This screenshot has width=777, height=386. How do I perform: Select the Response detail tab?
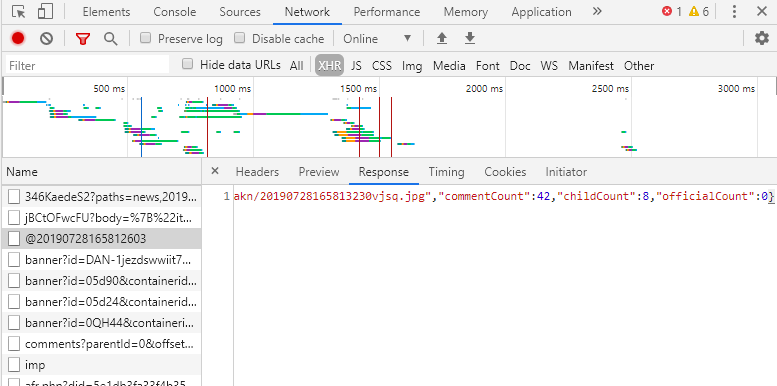click(384, 172)
